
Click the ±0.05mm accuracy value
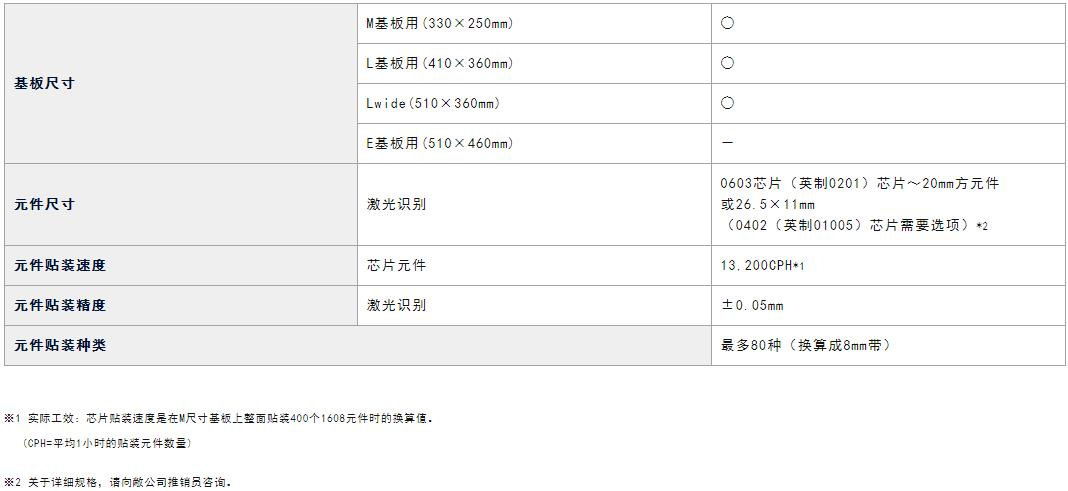point(752,305)
